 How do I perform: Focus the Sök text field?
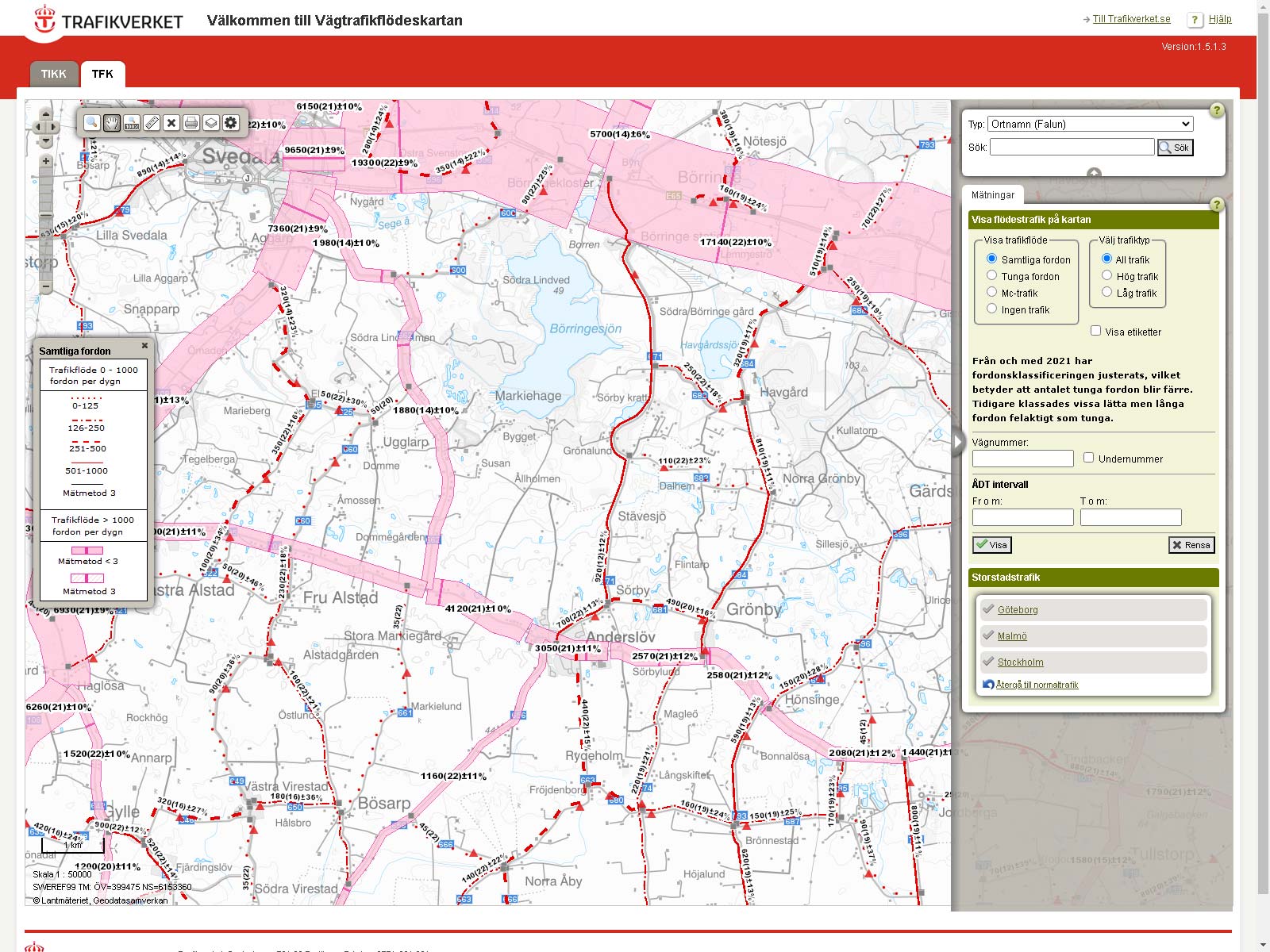coord(1072,147)
